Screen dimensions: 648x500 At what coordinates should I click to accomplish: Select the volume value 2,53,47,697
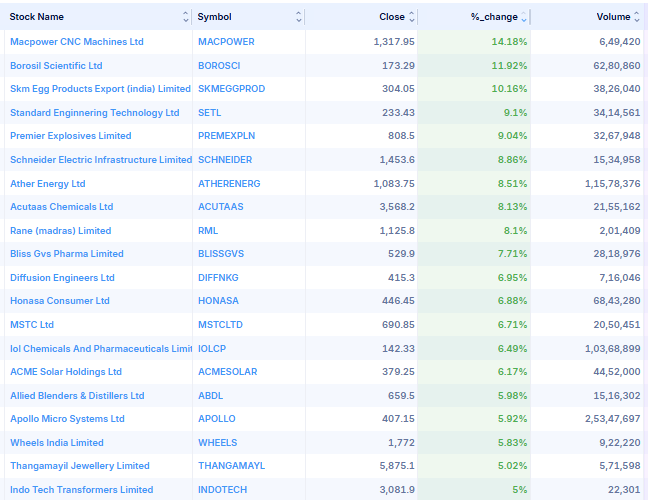click(x=612, y=419)
